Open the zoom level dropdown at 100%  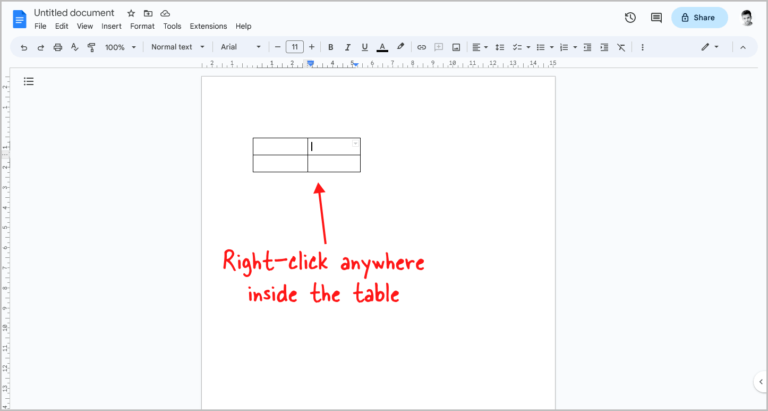pos(120,48)
